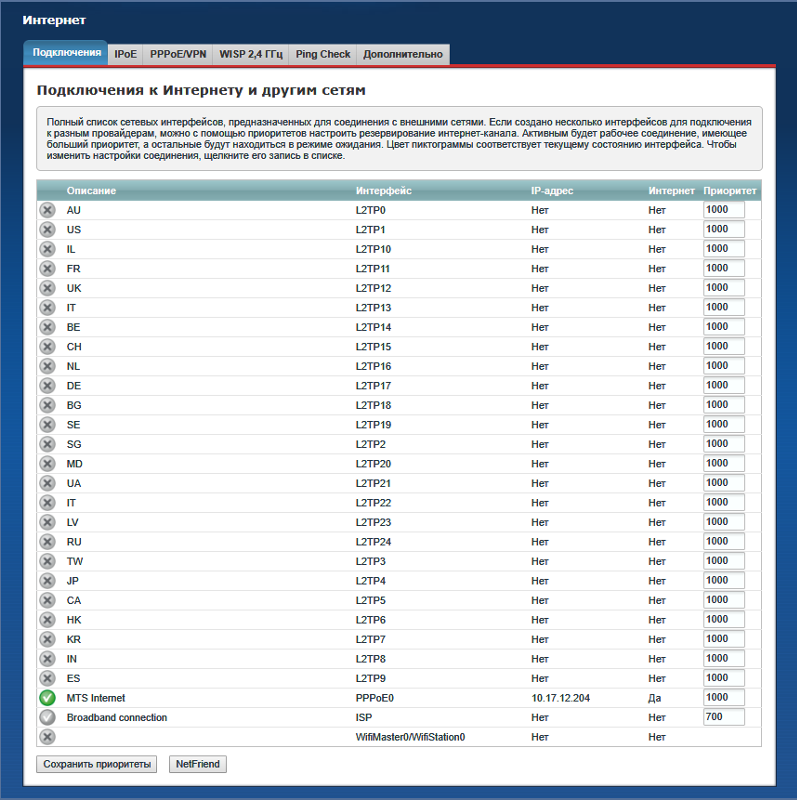Click the status icon of RU connection
The image size is (797, 800).
tap(47, 542)
